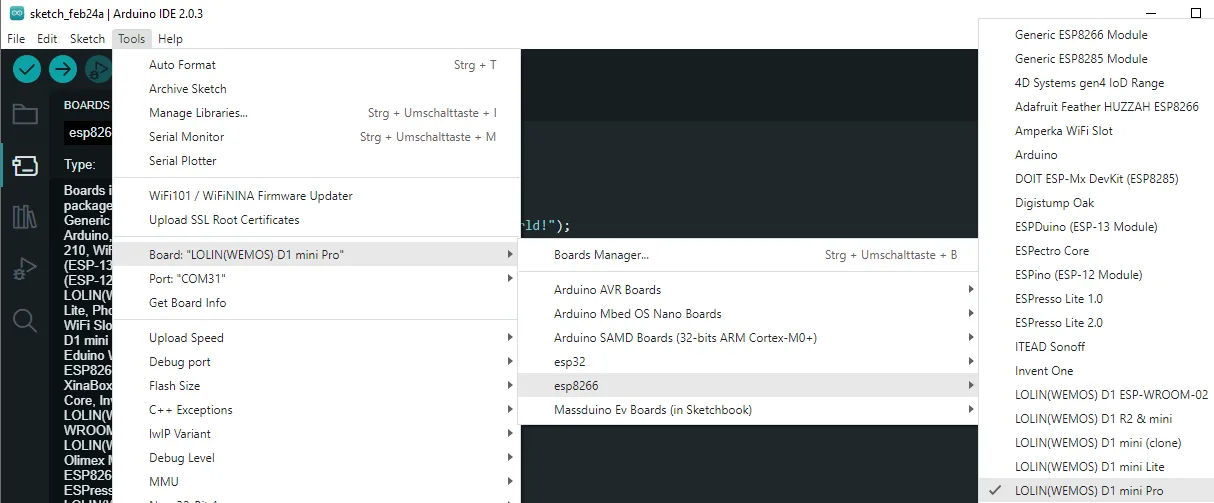Open Boards Manager... menu entry
1214x503 pixels.
pyautogui.click(x=601, y=255)
